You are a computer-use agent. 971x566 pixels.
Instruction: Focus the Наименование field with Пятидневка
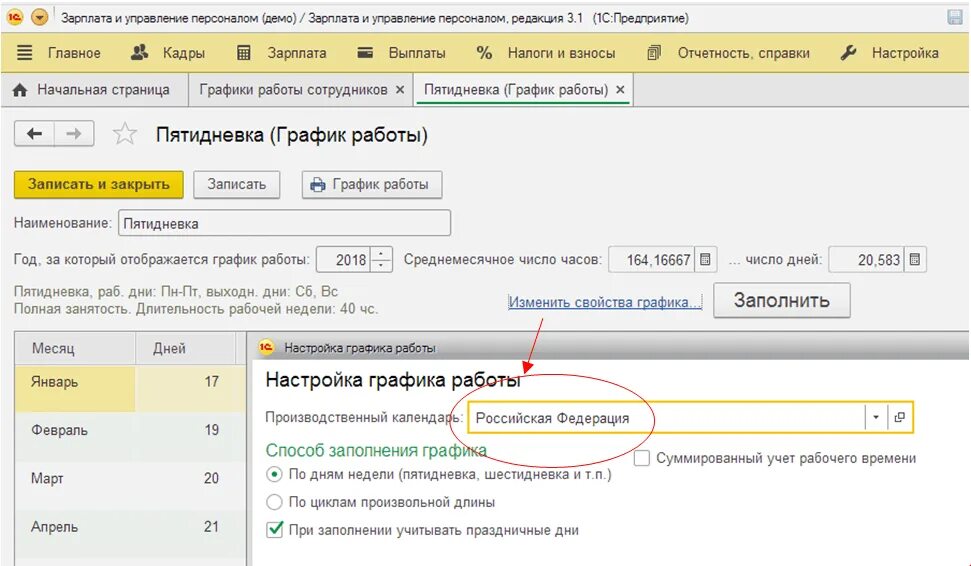point(284,223)
